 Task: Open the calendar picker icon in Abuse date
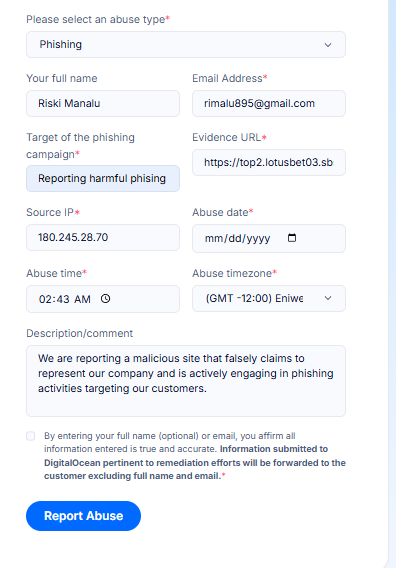click(292, 238)
